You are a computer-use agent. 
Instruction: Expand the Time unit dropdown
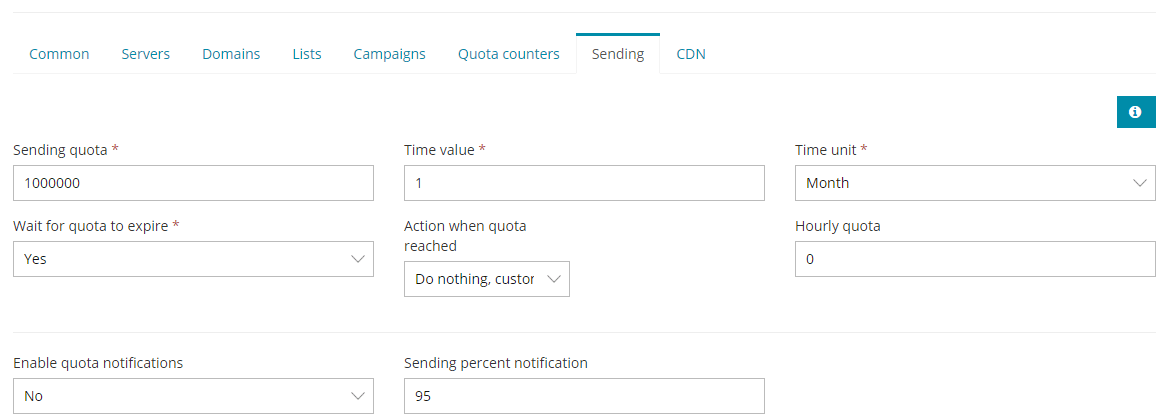tap(975, 183)
